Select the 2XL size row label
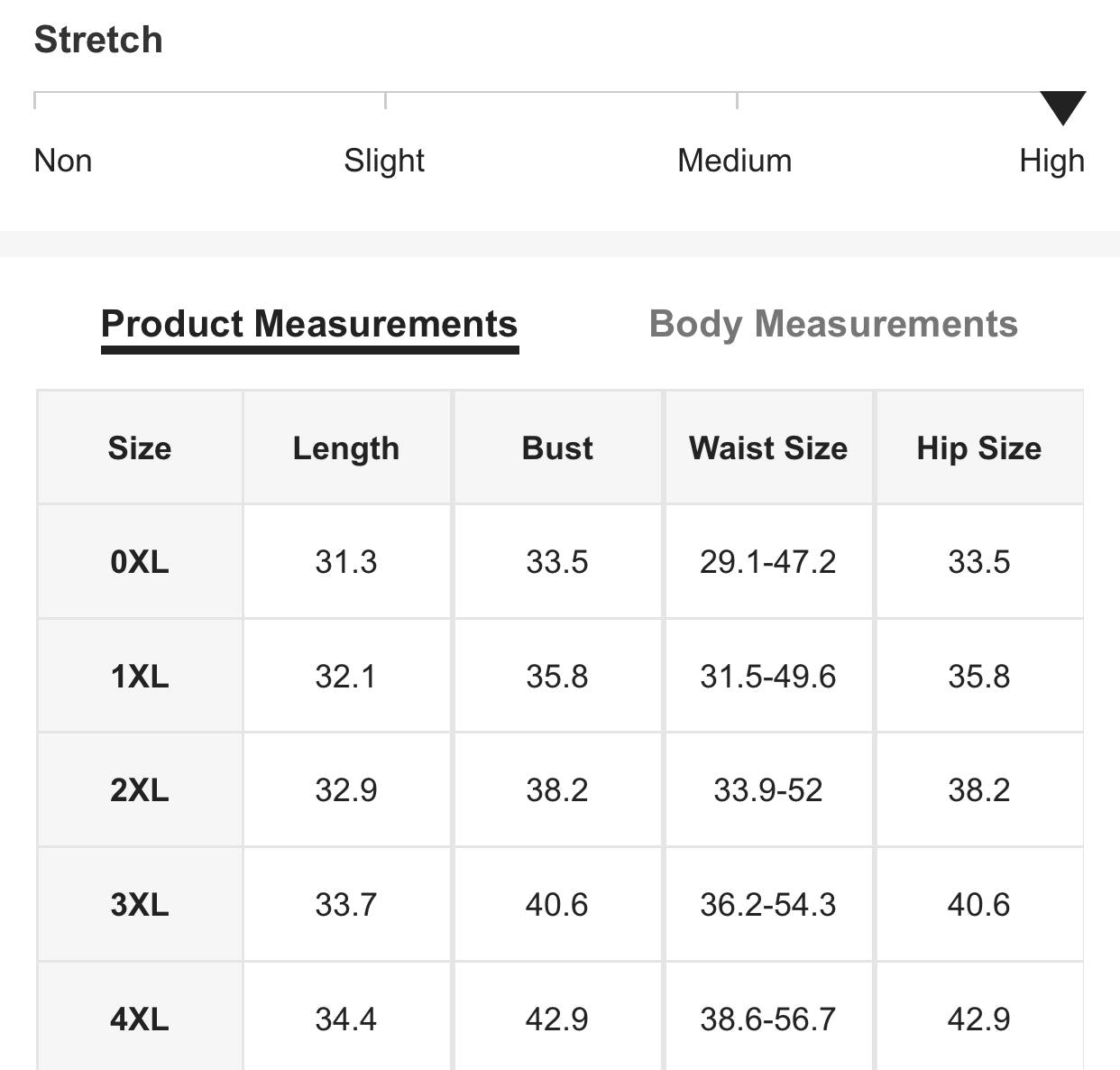1120x1070 pixels. point(140,790)
